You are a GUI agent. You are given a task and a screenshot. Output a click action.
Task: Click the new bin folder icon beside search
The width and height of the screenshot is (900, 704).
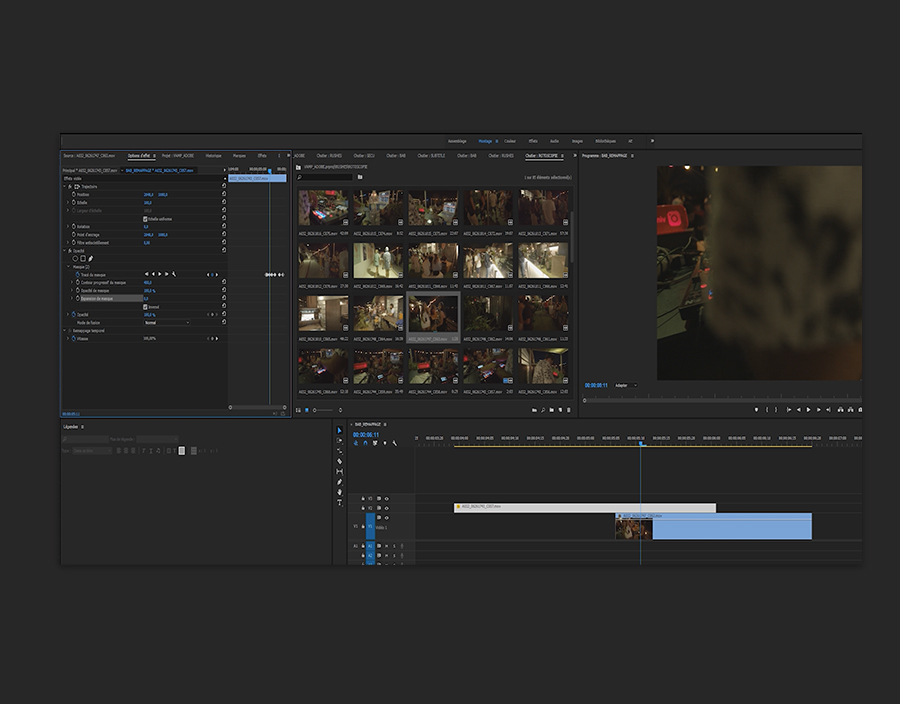tap(359, 177)
